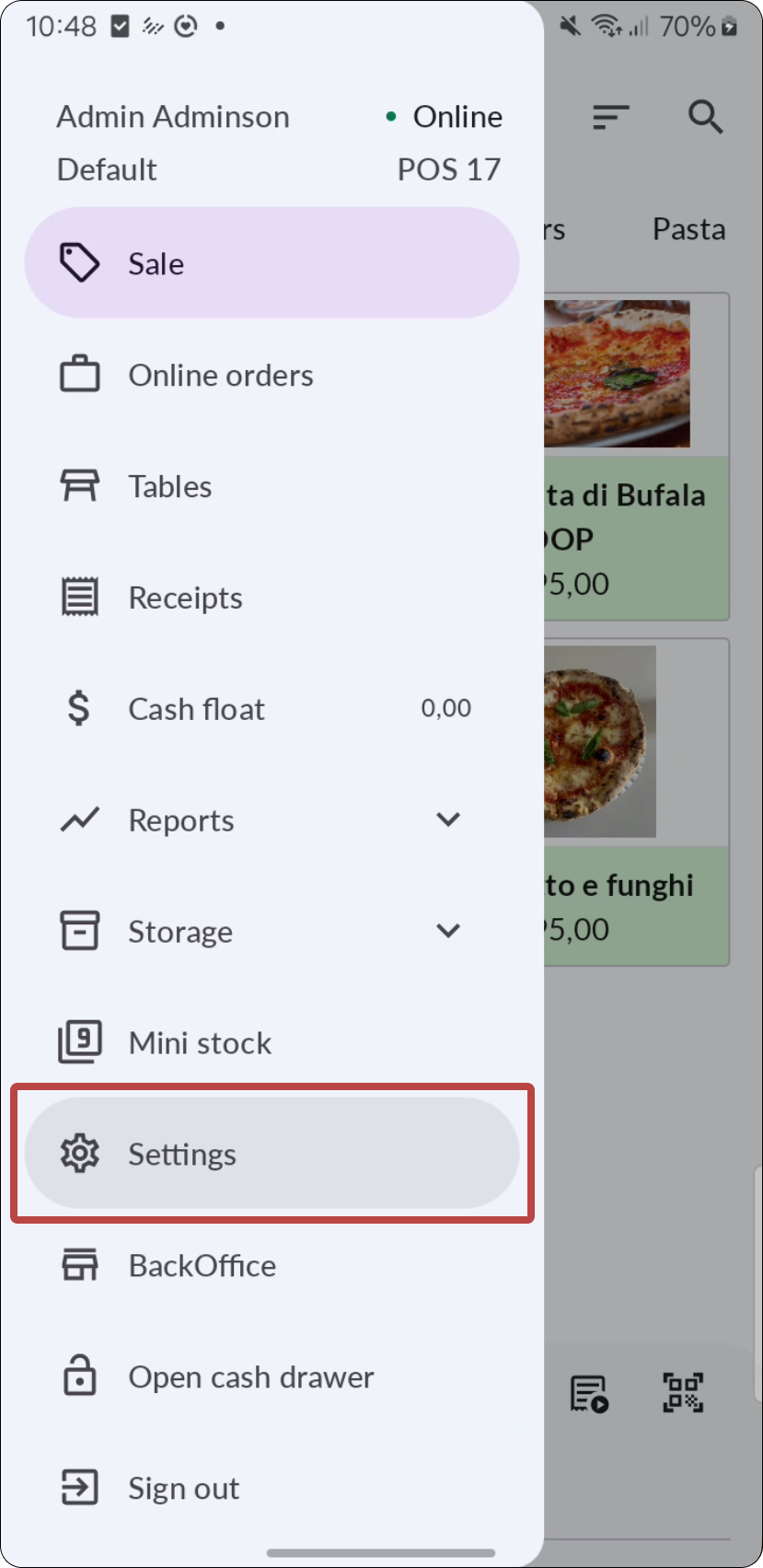Open Online orders from the drawer
Screen dimensions: 763x1568
pos(221,376)
